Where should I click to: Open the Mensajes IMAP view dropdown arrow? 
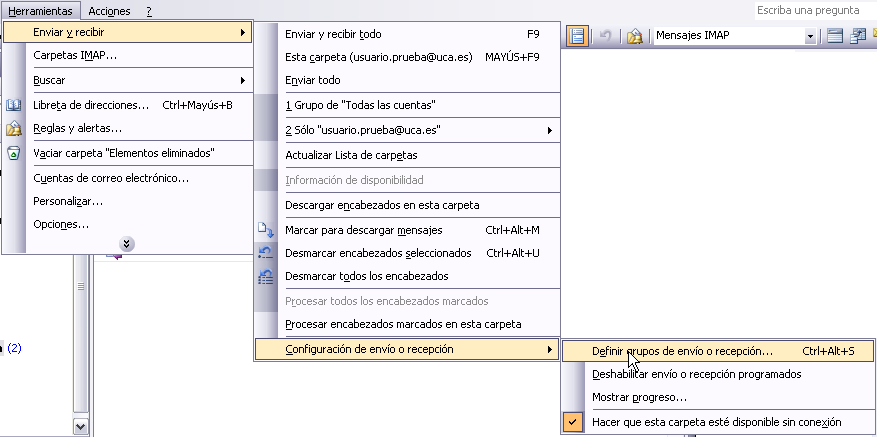(810, 36)
